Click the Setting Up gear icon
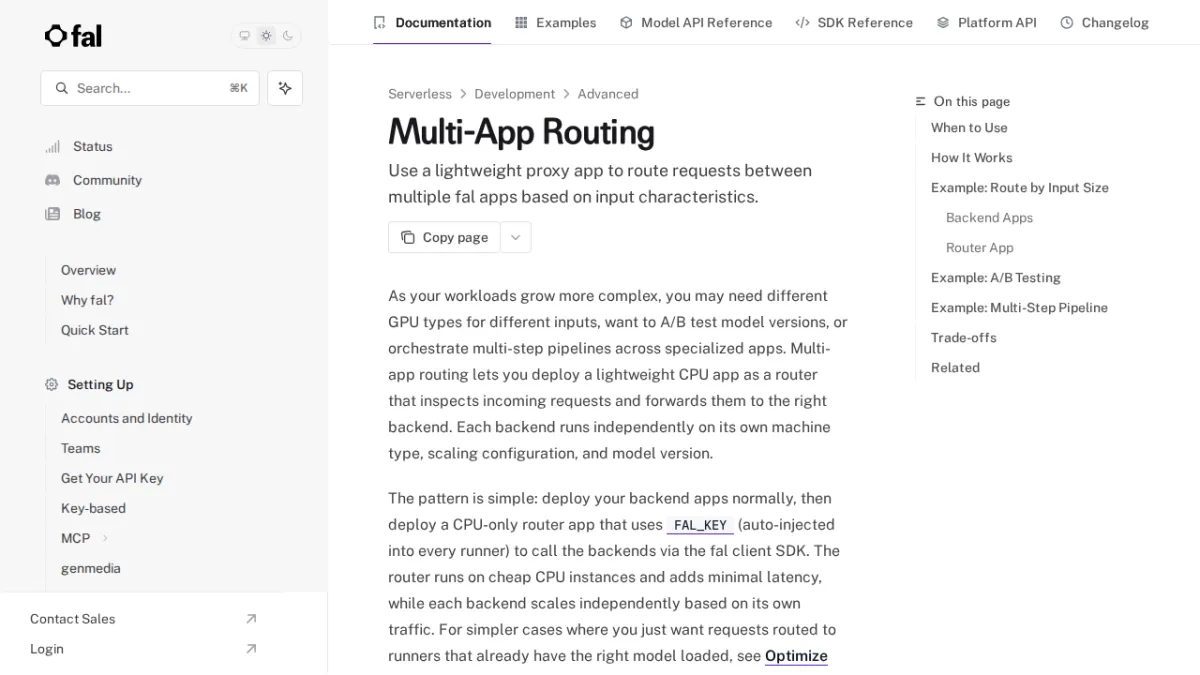 click(x=52, y=385)
